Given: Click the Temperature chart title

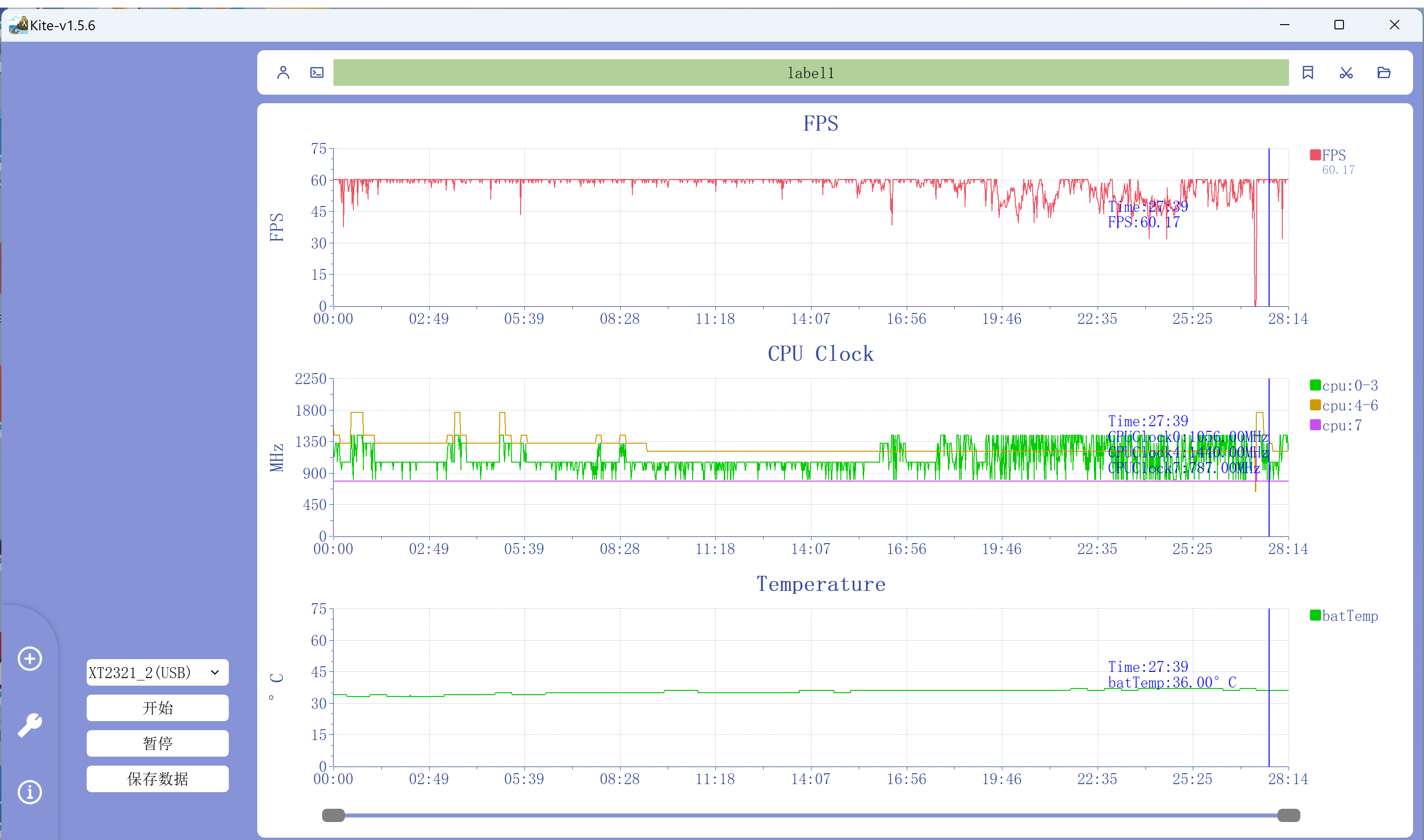Looking at the screenshot, I should click(x=821, y=584).
